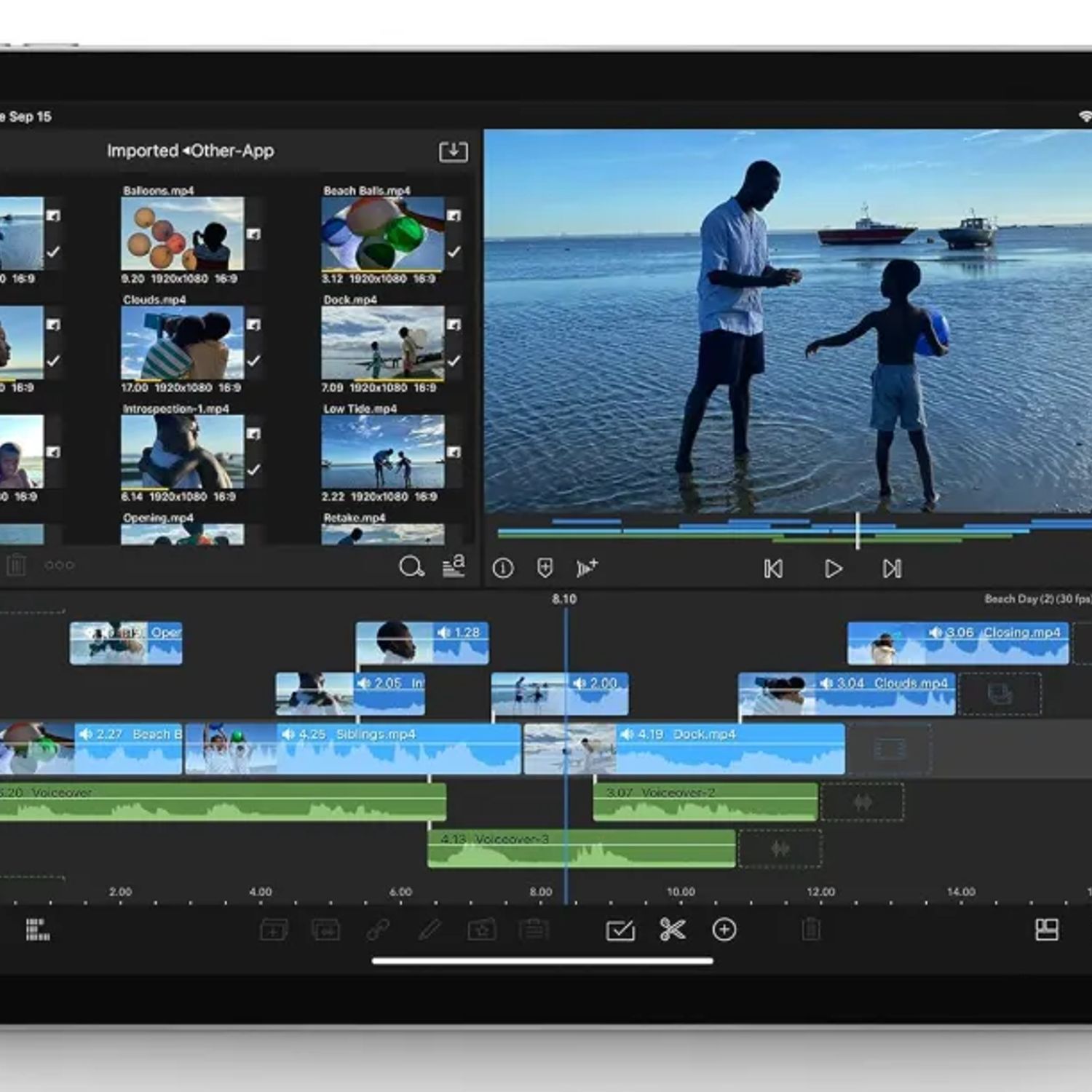The image size is (1092, 1092).
Task: Play the preview video
Action: click(834, 569)
